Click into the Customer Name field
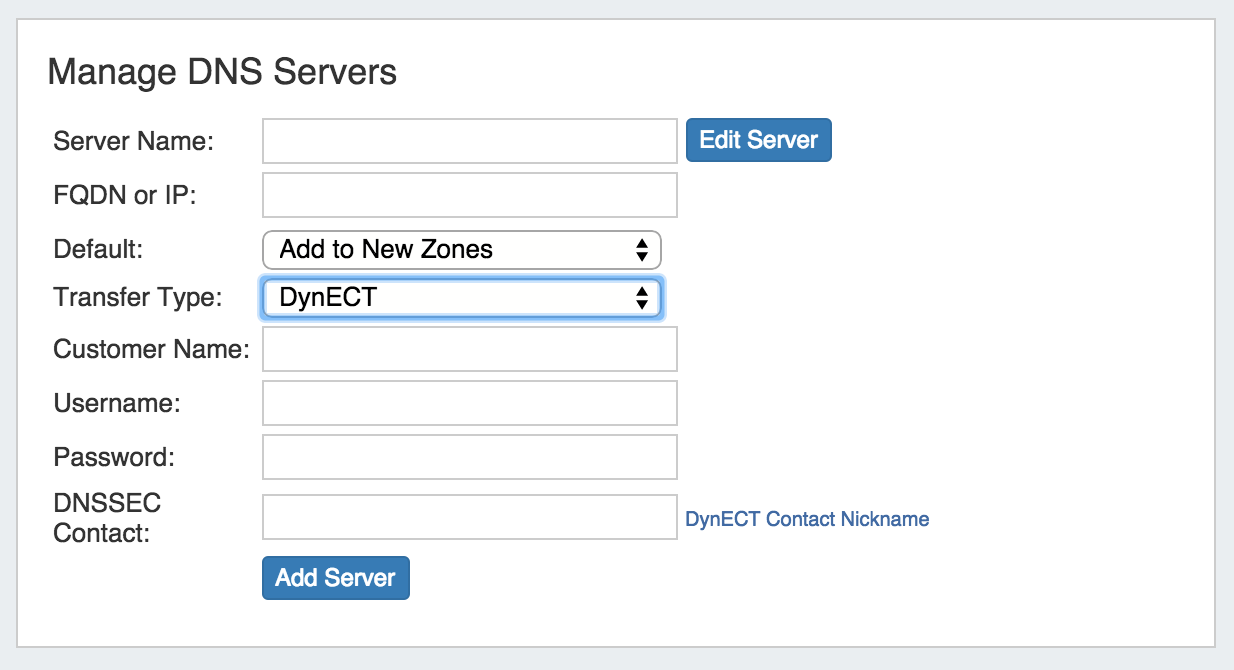Image resolution: width=1234 pixels, height=670 pixels. pos(469,349)
